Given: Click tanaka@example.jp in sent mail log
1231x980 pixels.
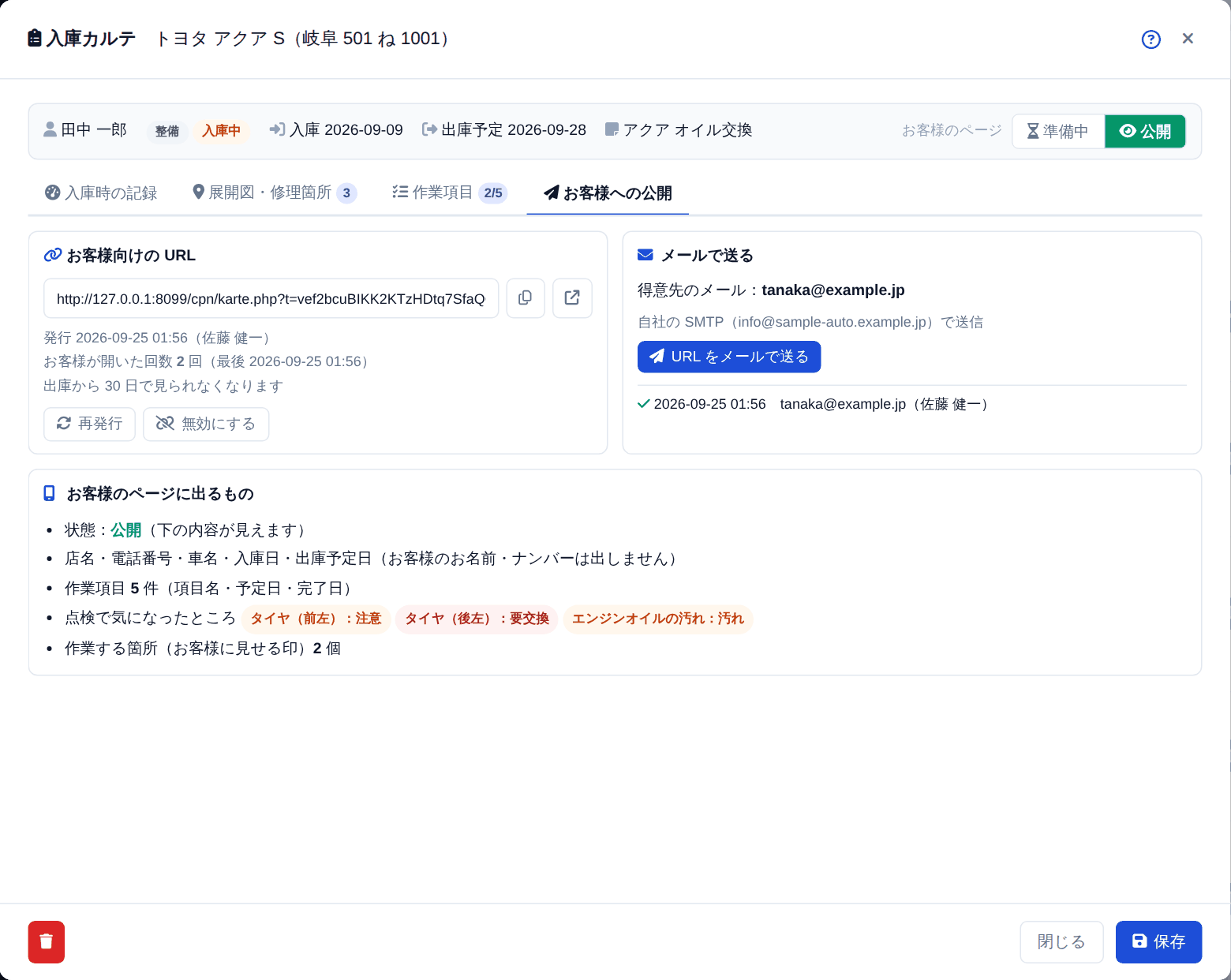Looking at the screenshot, I should (x=843, y=404).
